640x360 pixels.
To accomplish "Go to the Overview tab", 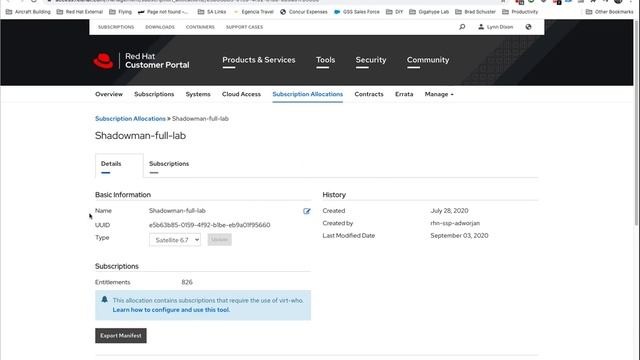I will [109, 94].
